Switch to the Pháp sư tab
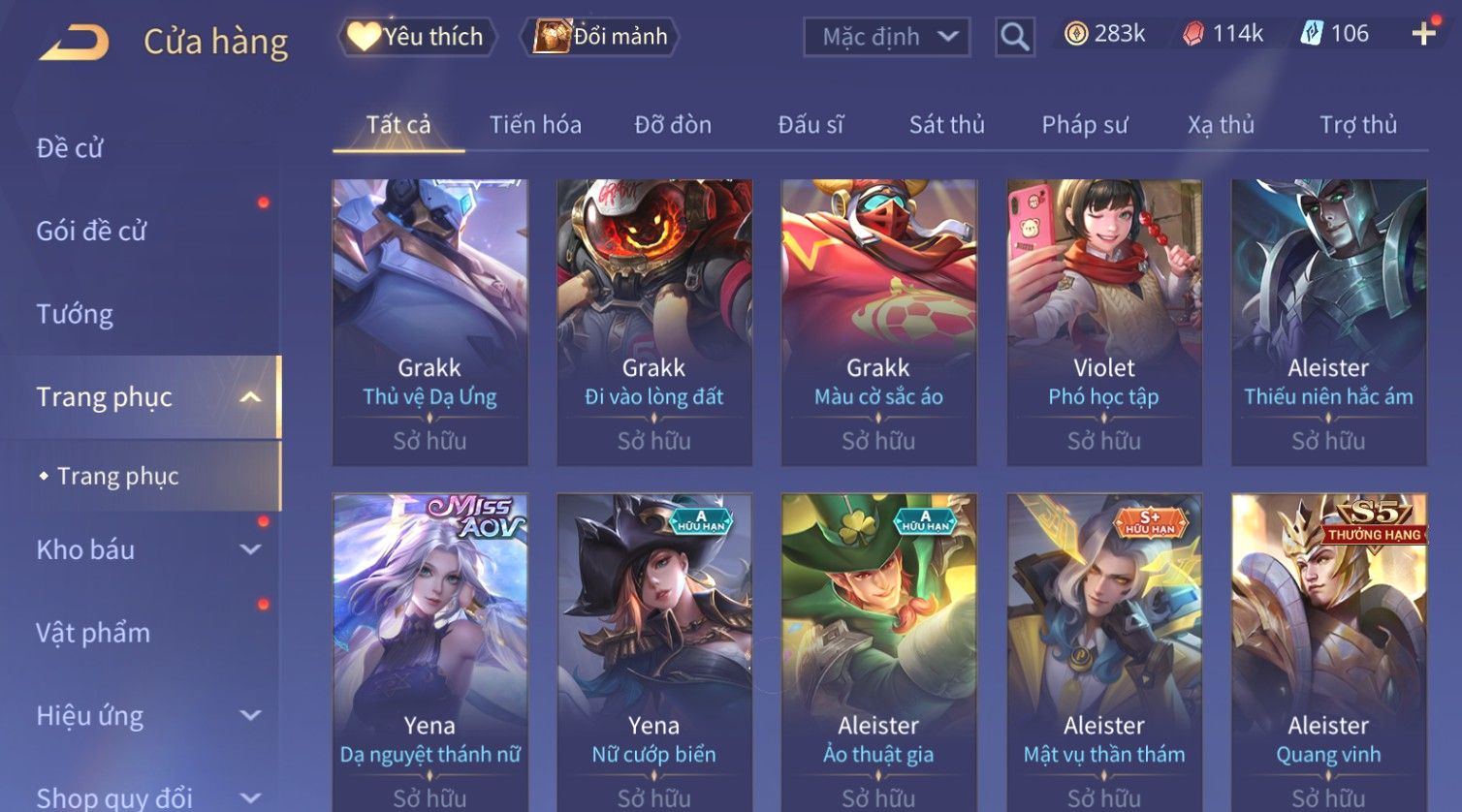Viewport: 1462px width, 812px height. pyautogui.click(x=1085, y=125)
